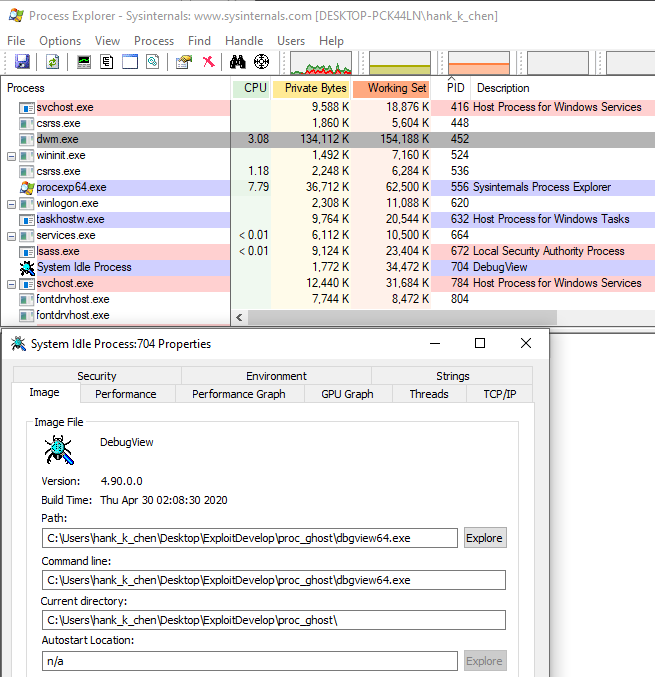Open process Properties toolbar icon
This screenshot has width=655, height=677.
(184, 62)
